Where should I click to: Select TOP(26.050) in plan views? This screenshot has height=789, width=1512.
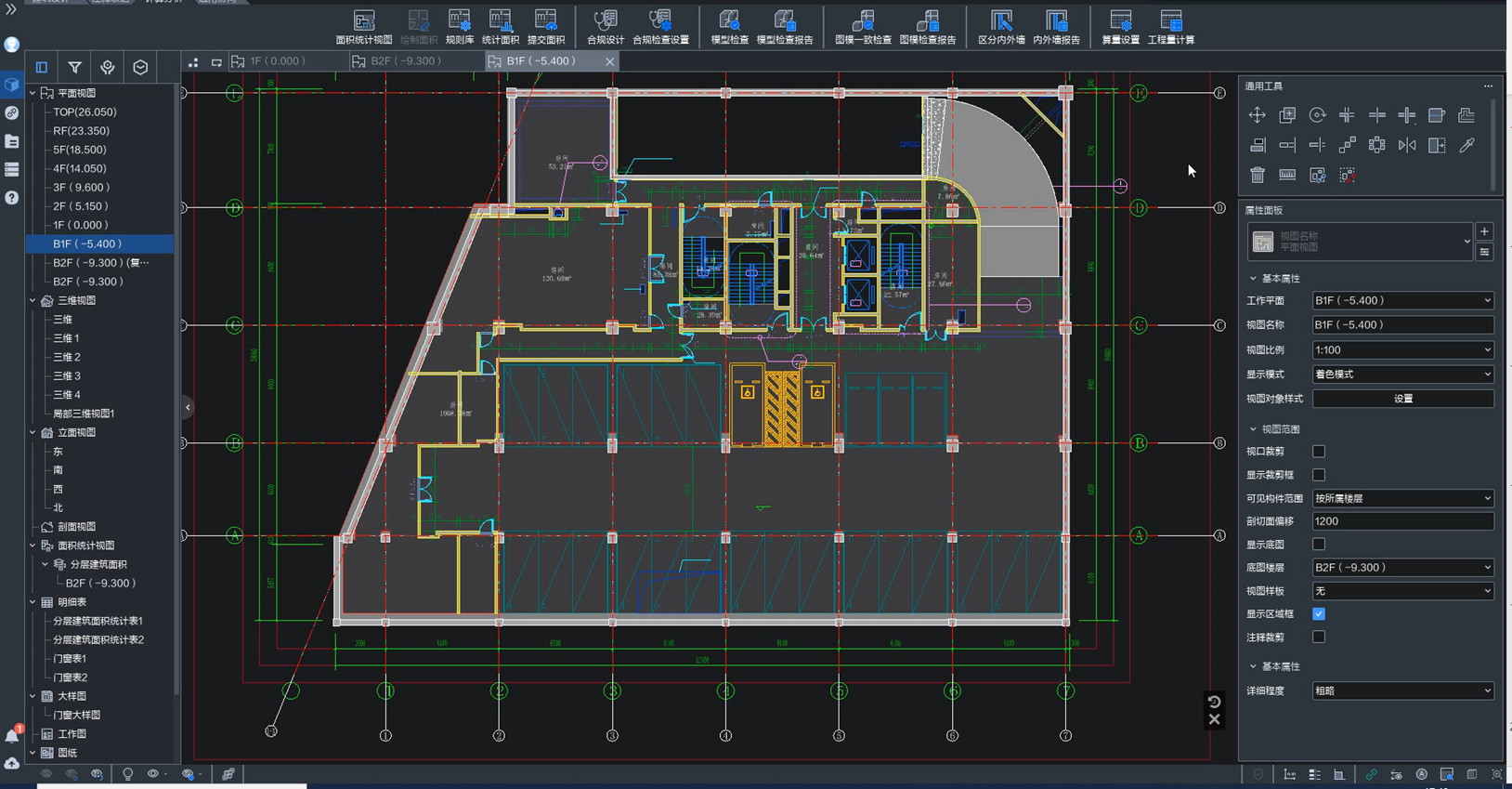click(x=85, y=112)
